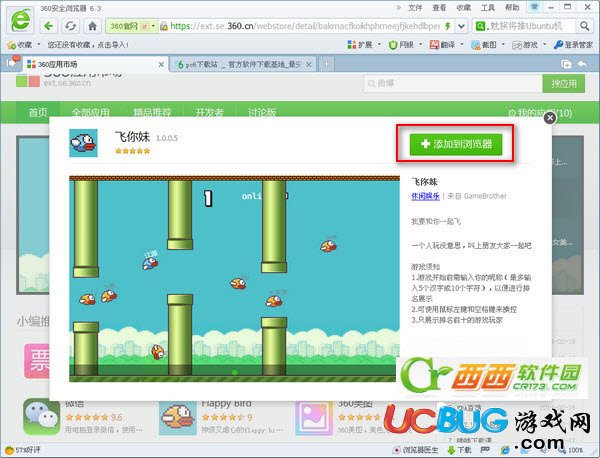Go to 首页 in green nav bar
Viewport: 600px width, 458px height.
(38, 112)
